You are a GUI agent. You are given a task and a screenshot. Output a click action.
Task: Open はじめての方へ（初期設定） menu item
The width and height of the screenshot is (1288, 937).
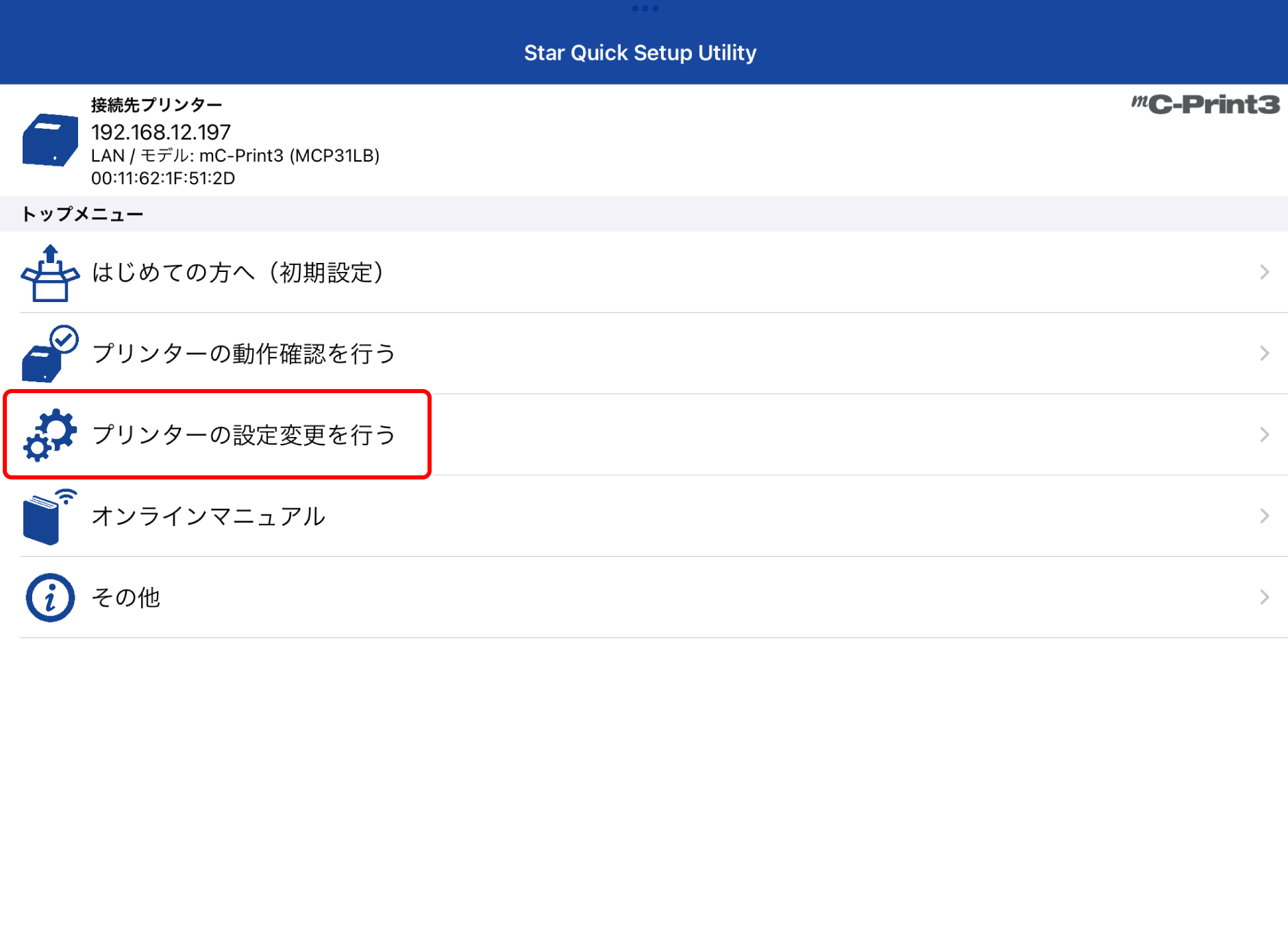pos(238,273)
